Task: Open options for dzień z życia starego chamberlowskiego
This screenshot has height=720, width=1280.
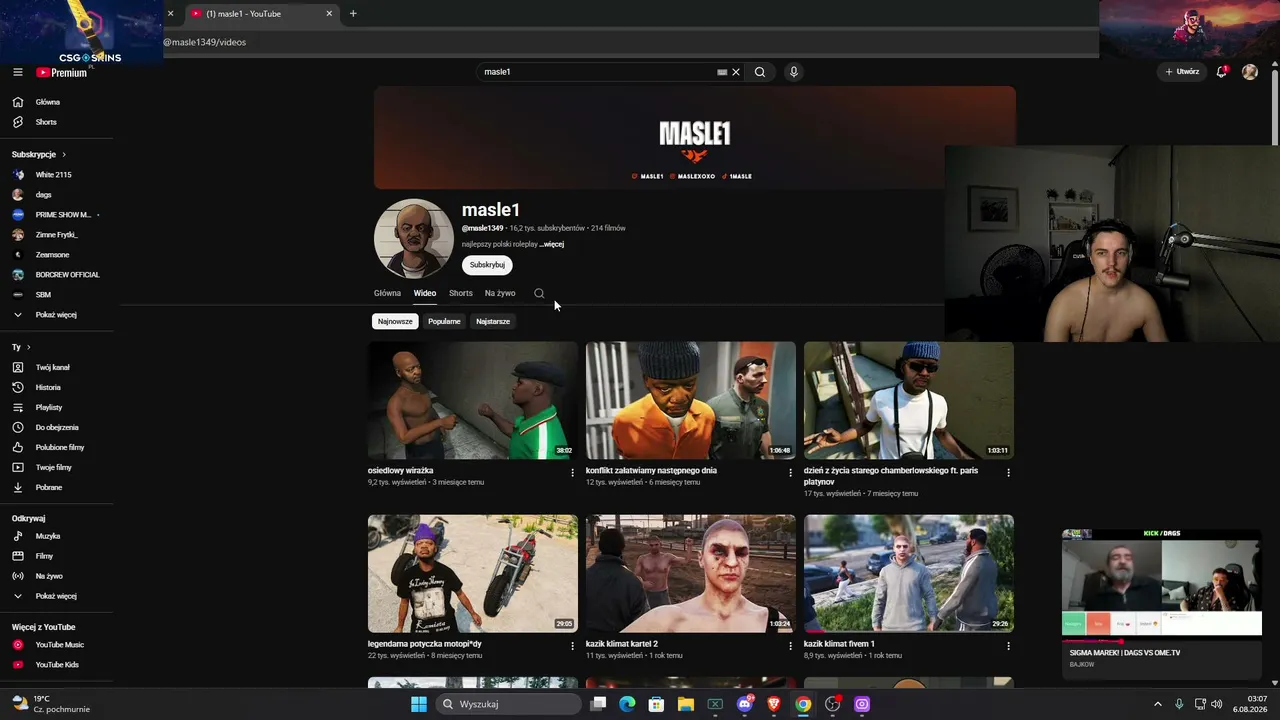Action: point(1008,472)
